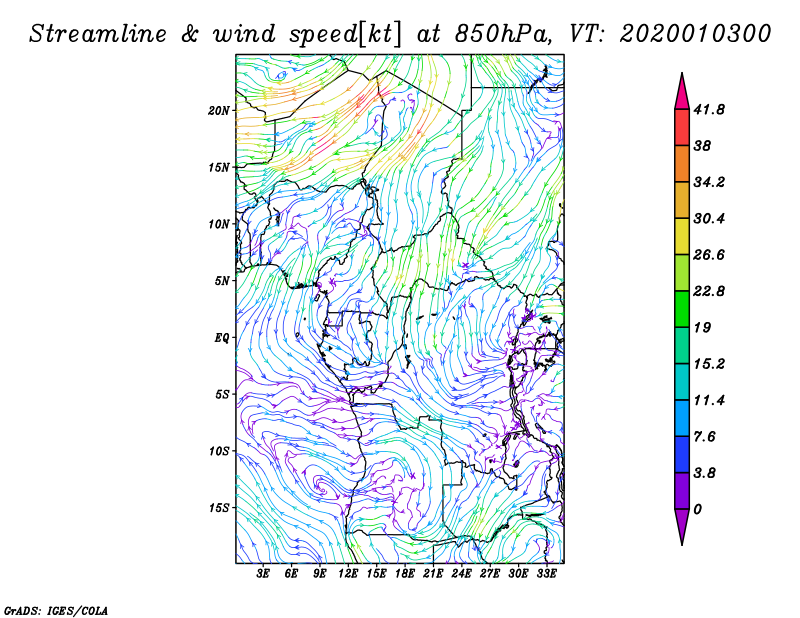This screenshot has height=618, width=800.
Task: Click the '20N' latitude axis label
Action: pyautogui.click(x=219, y=110)
